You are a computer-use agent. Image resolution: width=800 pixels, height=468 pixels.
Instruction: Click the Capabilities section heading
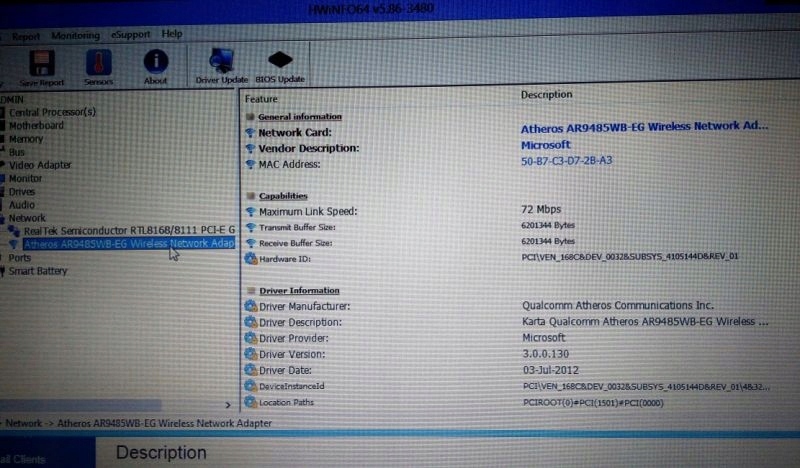coord(283,196)
